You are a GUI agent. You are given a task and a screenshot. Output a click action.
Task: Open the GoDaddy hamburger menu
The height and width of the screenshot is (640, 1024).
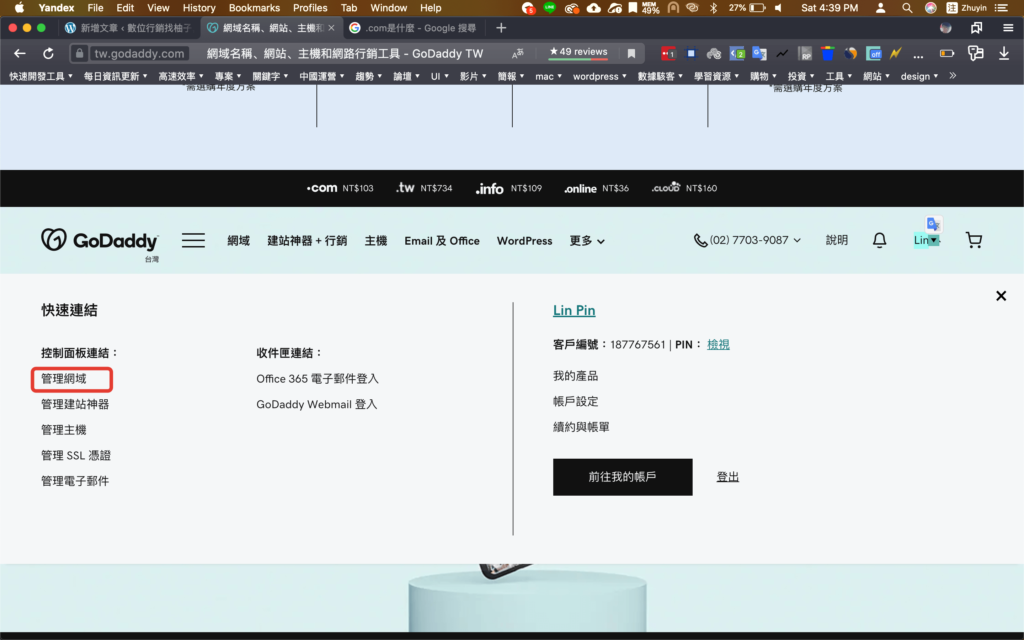(x=193, y=240)
